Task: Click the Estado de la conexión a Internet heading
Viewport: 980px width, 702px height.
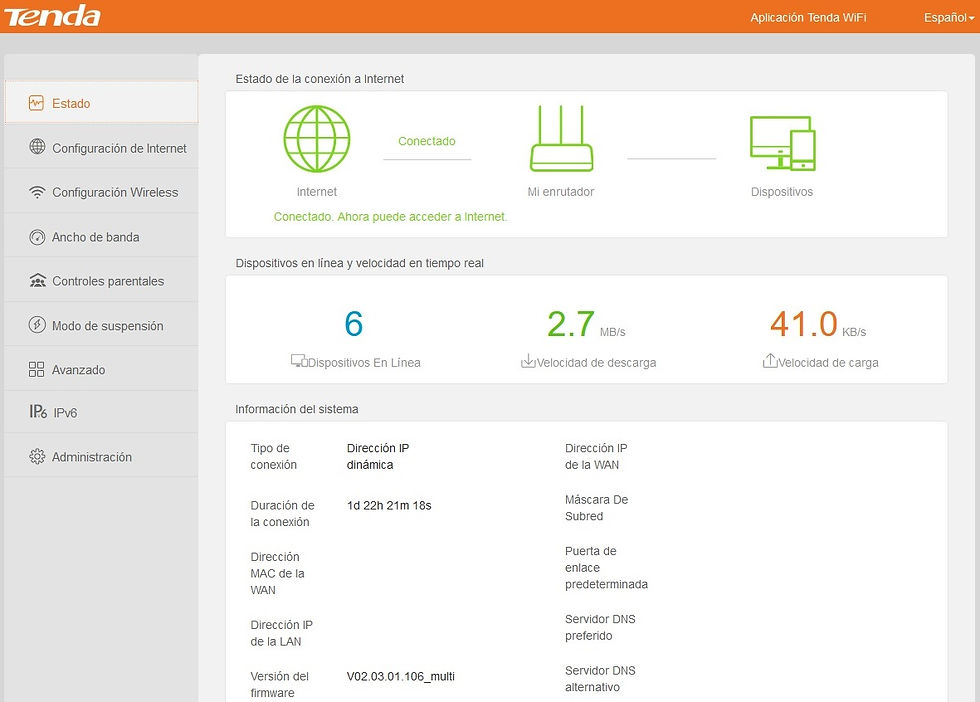Action: point(319,79)
